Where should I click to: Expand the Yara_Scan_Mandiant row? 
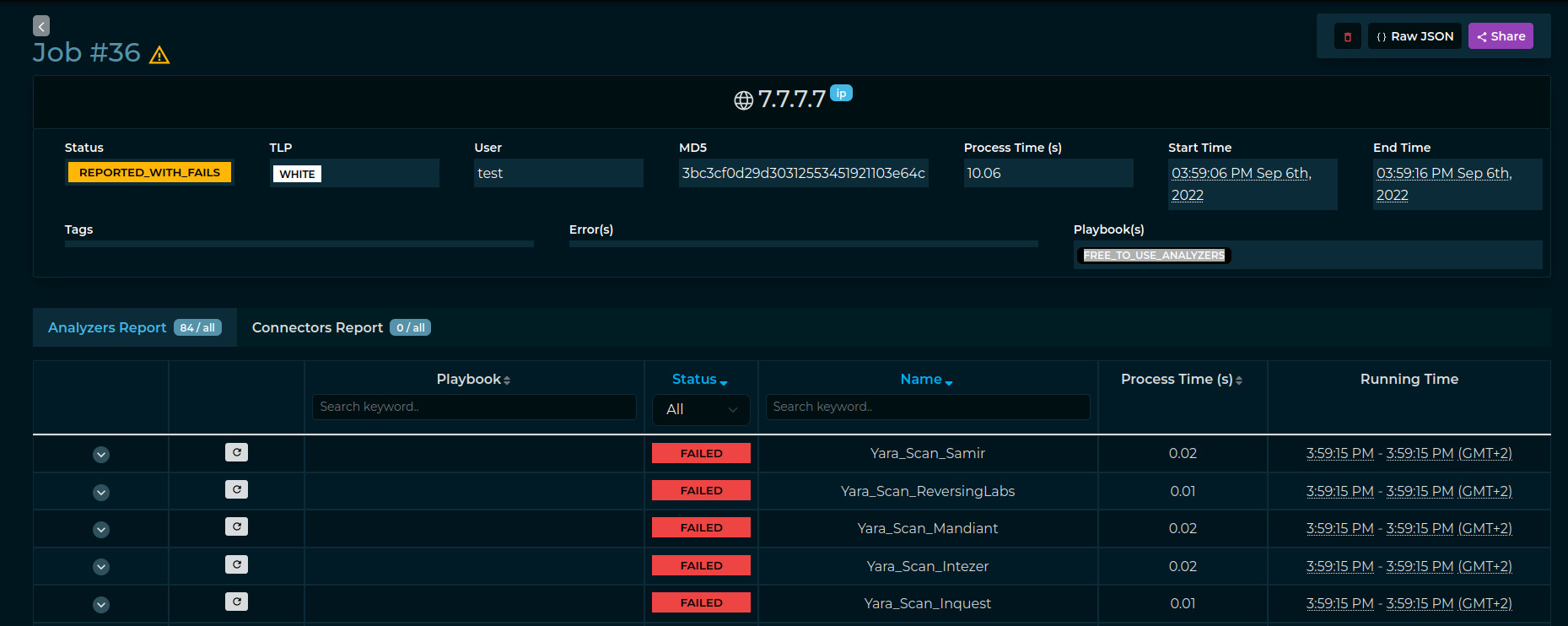point(101,530)
